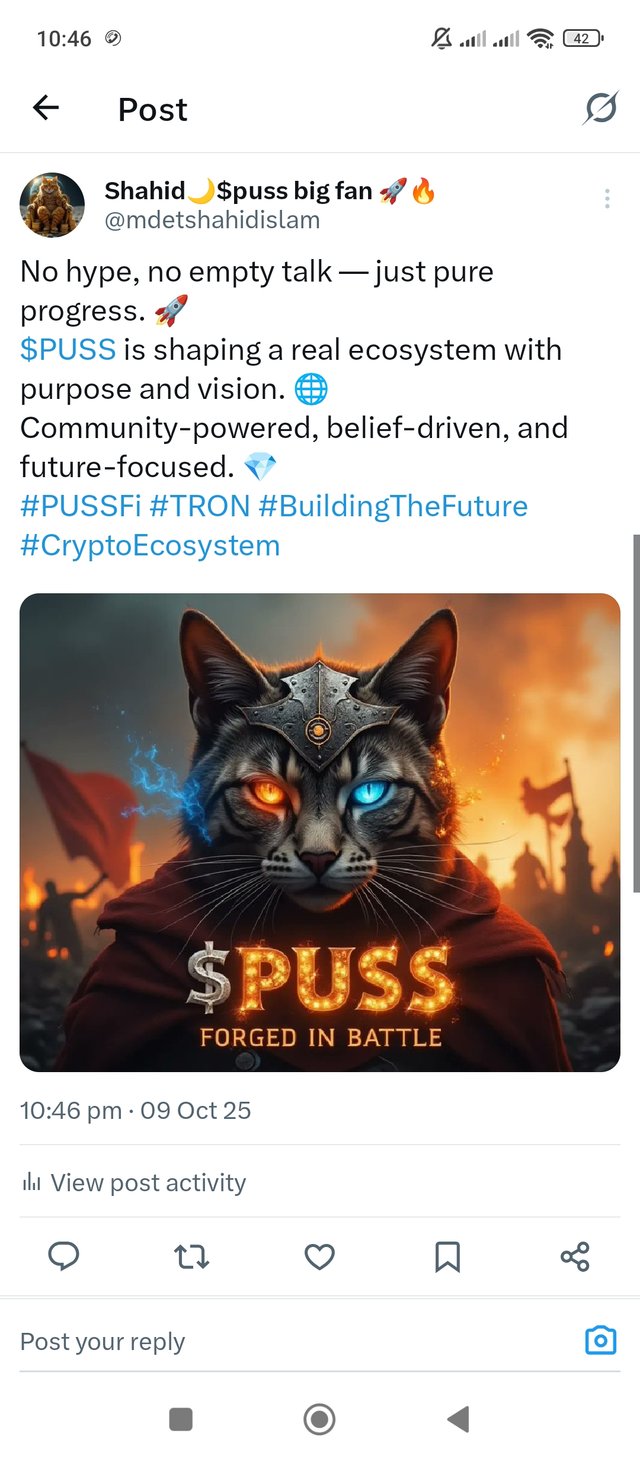Bookmark this post
The height and width of the screenshot is (1458, 640).
click(x=447, y=1257)
